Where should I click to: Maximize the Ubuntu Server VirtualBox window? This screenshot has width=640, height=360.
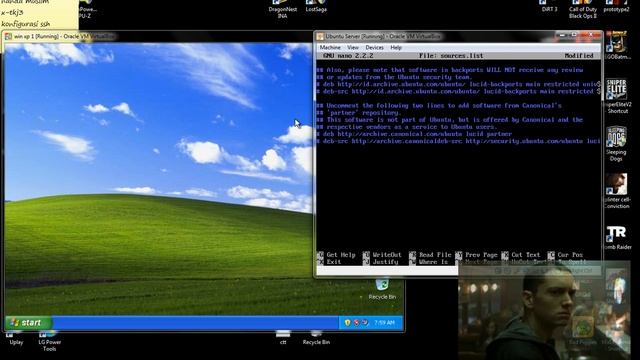pyautogui.click(x=574, y=36)
